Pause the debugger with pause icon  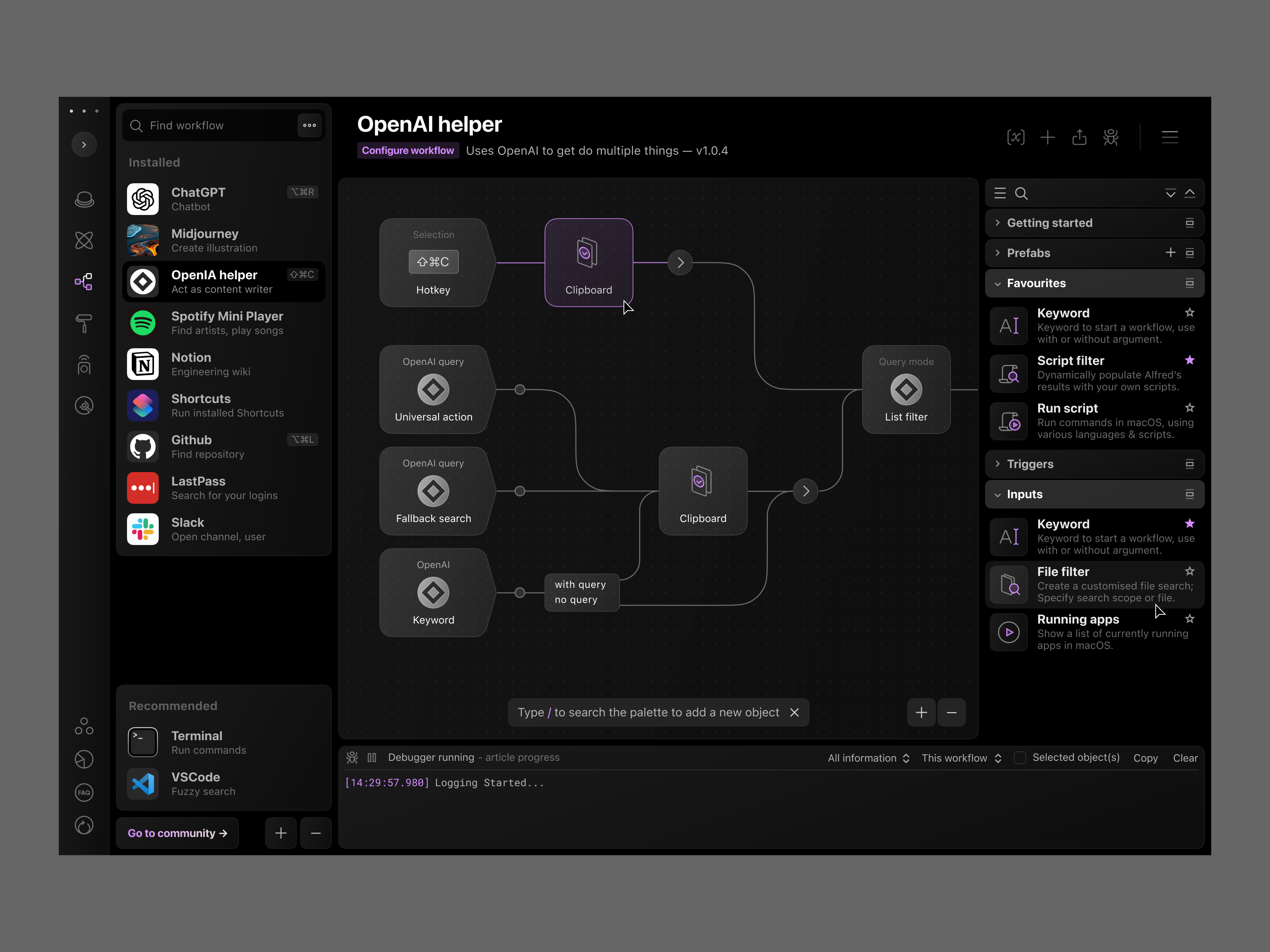[x=372, y=758]
